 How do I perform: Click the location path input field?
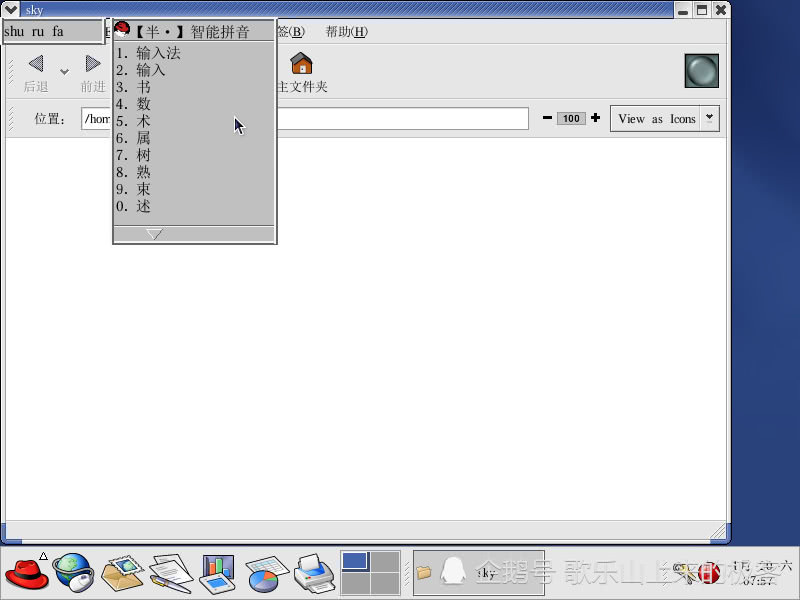click(305, 118)
